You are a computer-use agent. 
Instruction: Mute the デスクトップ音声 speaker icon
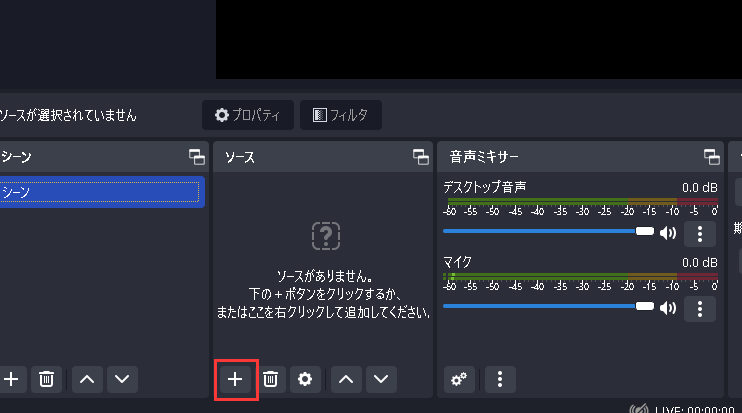pyautogui.click(x=668, y=233)
